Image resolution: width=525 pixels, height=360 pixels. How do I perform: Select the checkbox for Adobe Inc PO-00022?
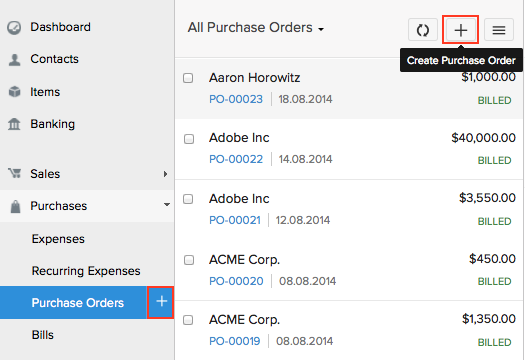tap(189, 139)
